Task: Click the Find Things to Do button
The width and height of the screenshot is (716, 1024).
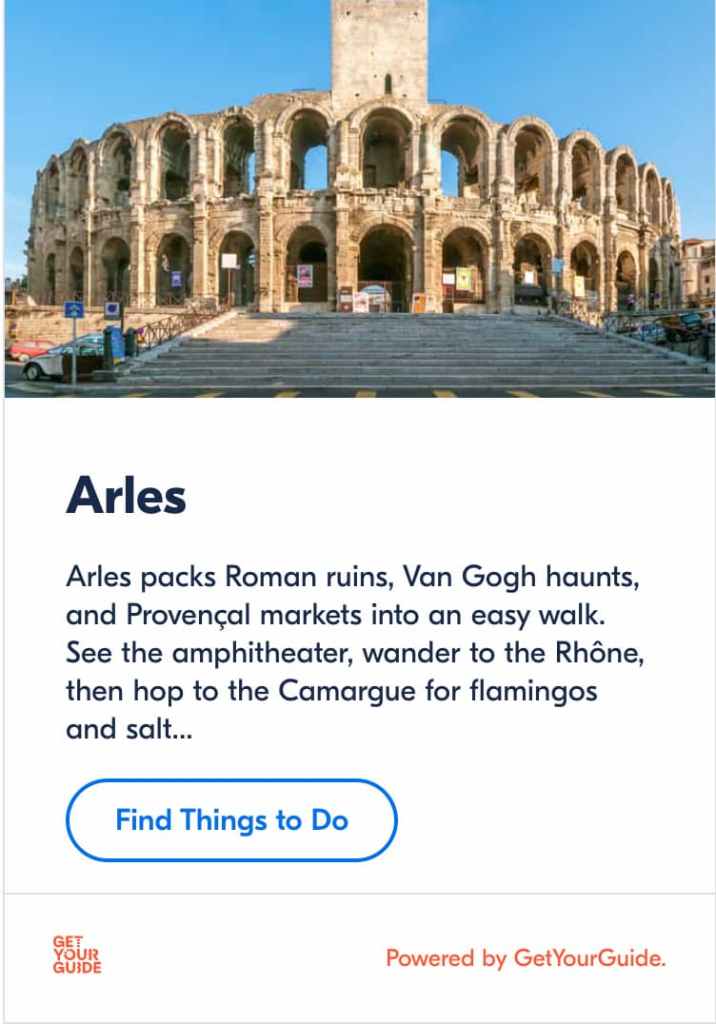Action: [x=231, y=820]
